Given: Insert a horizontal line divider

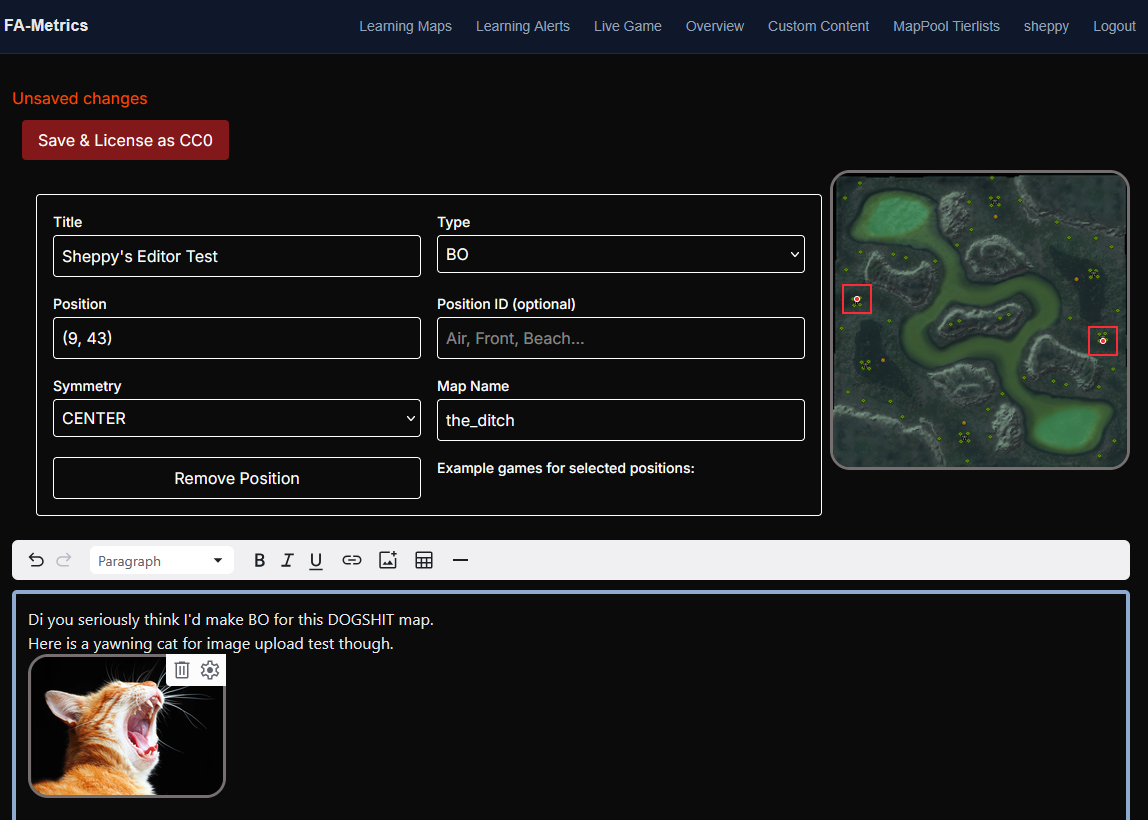Looking at the screenshot, I should pyautogui.click(x=460, y=561).
